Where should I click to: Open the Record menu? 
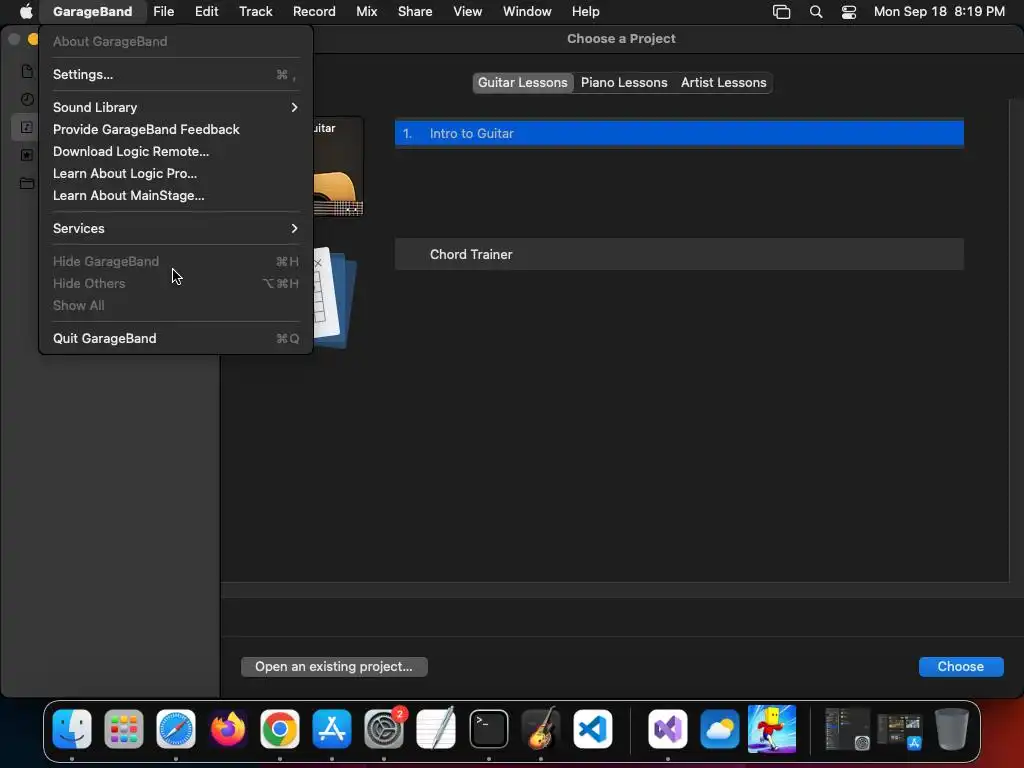click(314, 12)
